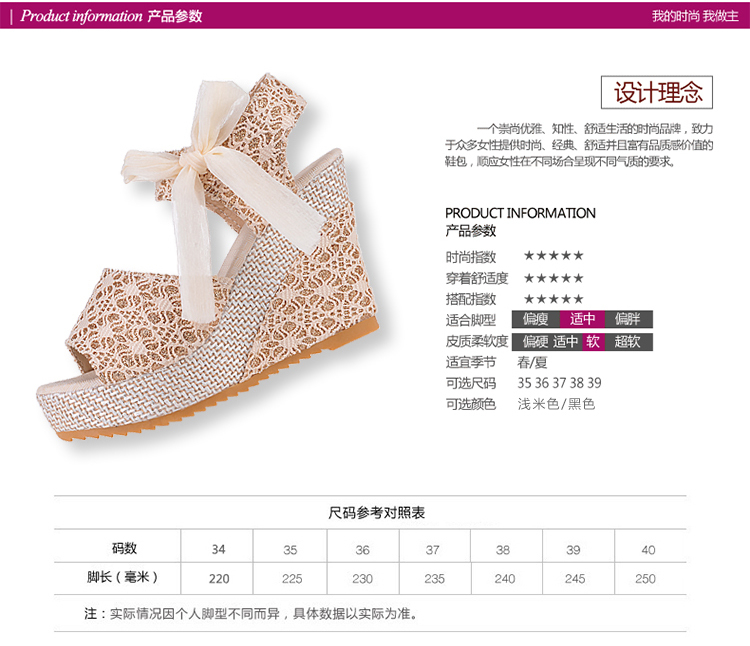
Task: Click the 时尚指数 five-star rating
Action: 554,255
